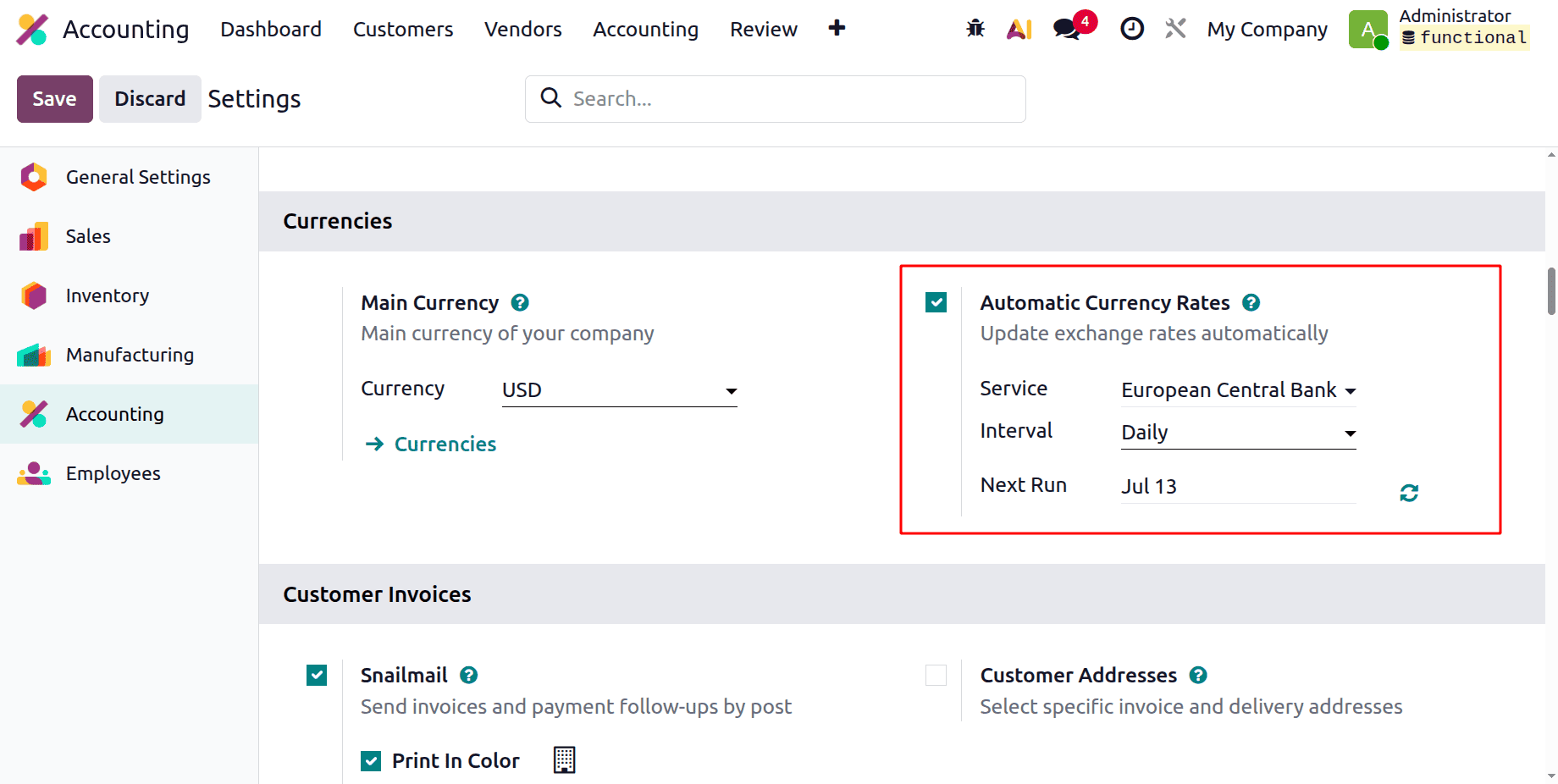Open the Review menu
Viewport: 1558px width, 784px height.
point(764,29)
